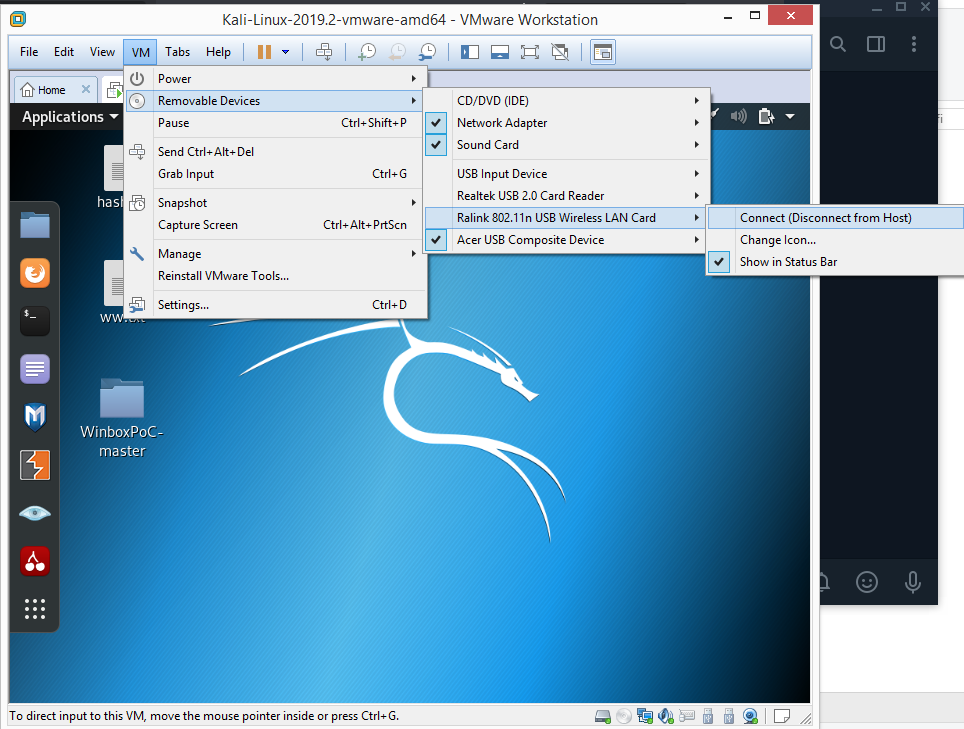Image resolution: width=964 pixels, height=729 pixels.
Task: Open Terminal from Kali dock
Action: [34, 321]
